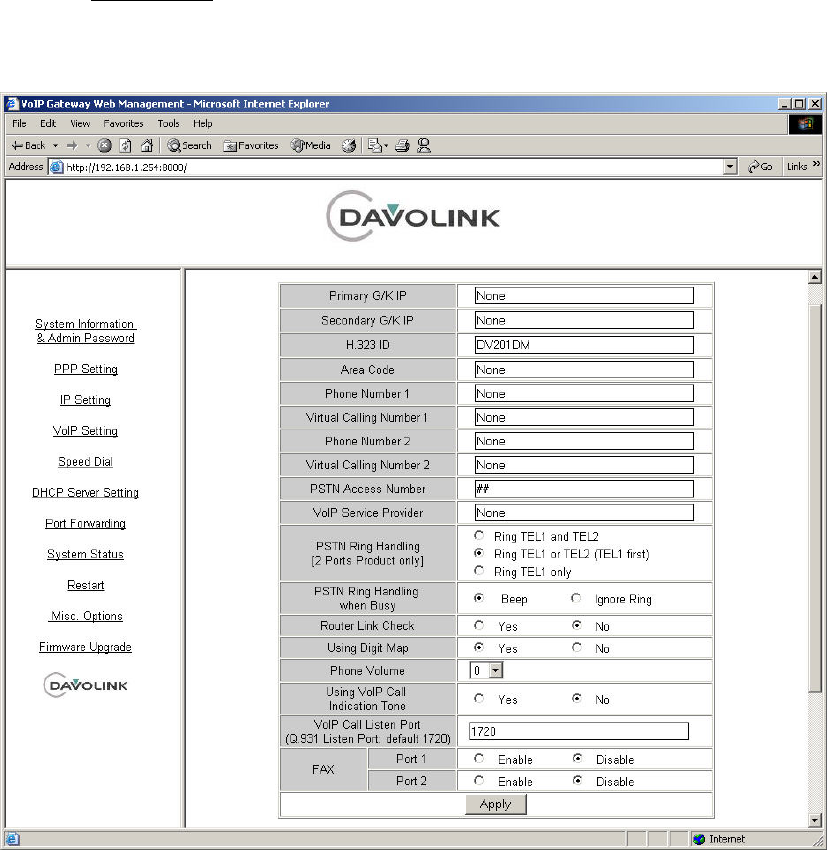Image resolution: width=827 pixels, height=850 pixels.
Task: Open System Information & Admin Password link
Action: coord(86,331)
